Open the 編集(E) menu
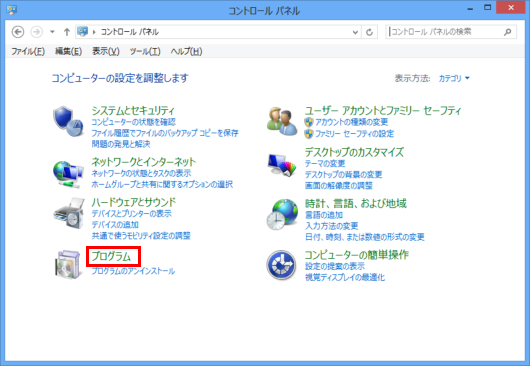This screenshot has height=366, width=530. [x=68, y=51]
